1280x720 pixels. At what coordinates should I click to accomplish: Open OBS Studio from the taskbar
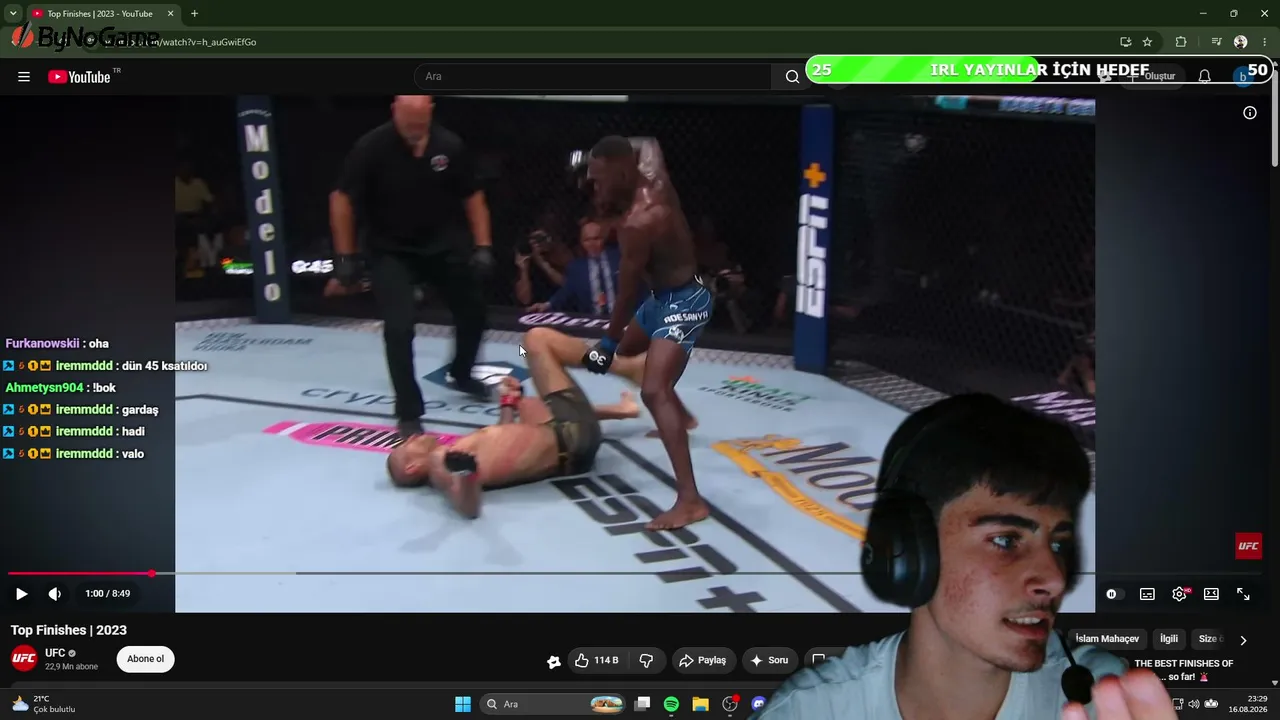730,704
